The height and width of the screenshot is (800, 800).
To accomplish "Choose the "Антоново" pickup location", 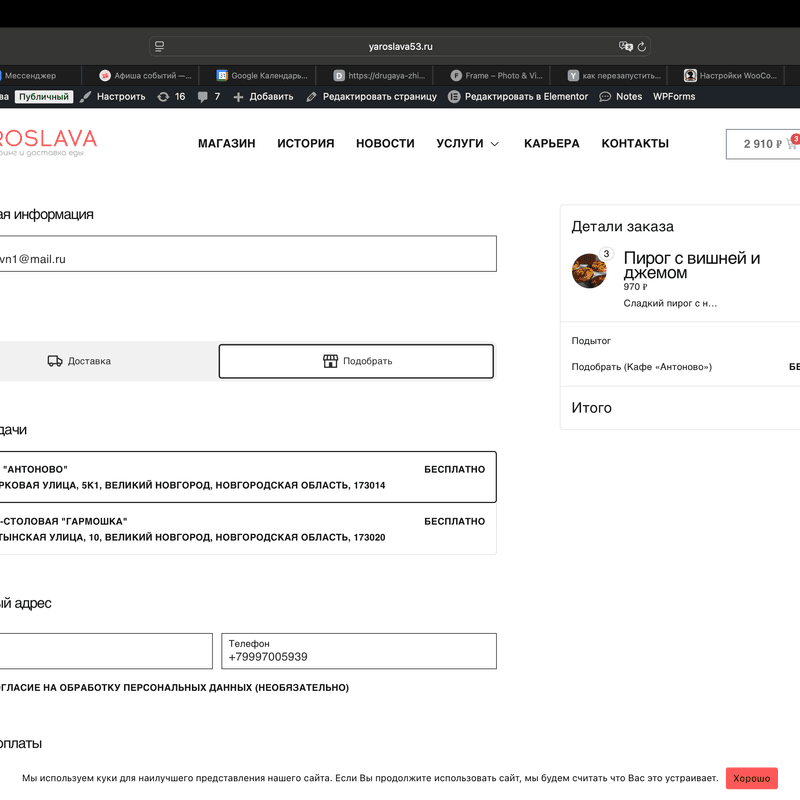I will (240, 477).
